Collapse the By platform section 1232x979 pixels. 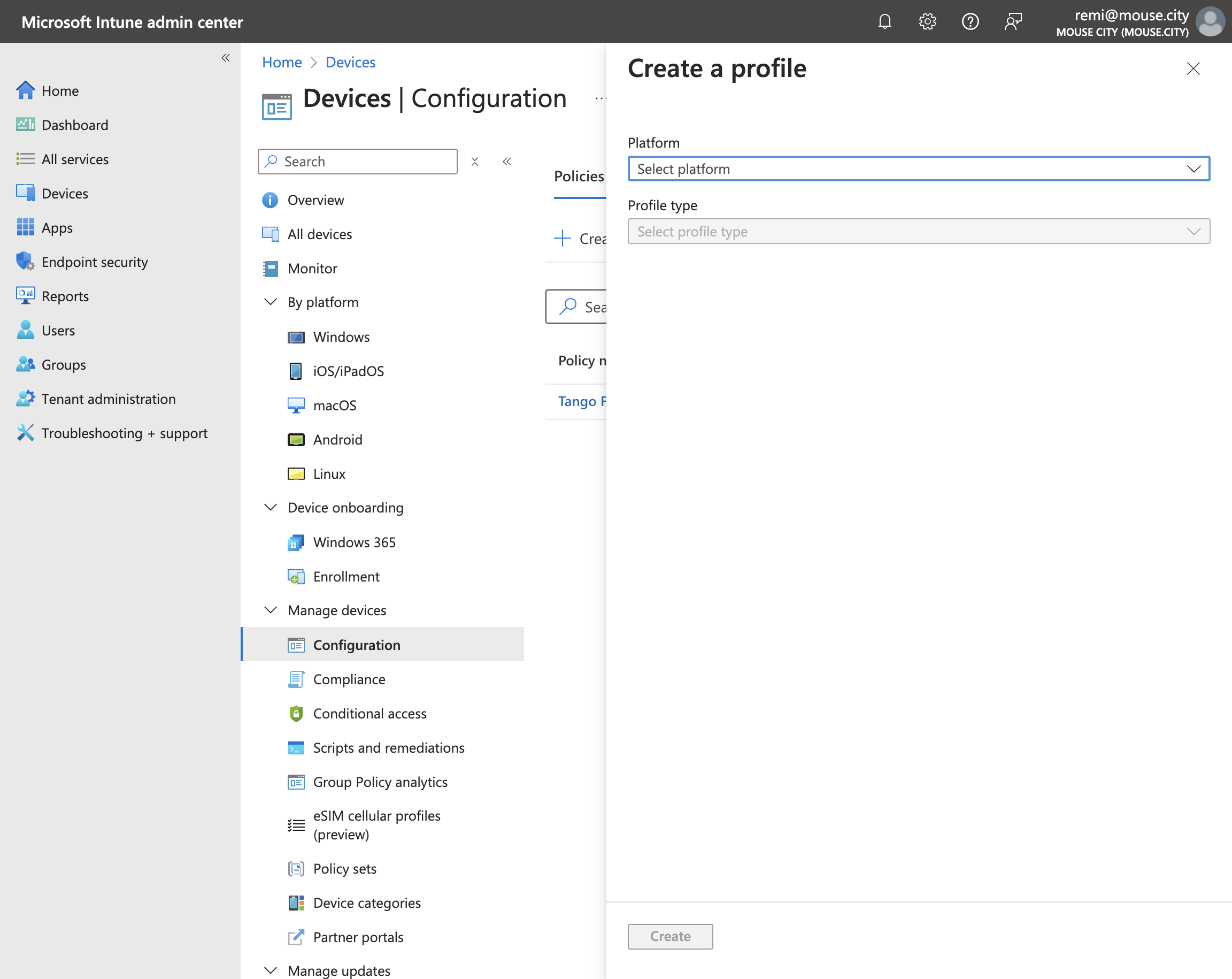[x=270, y=302]
